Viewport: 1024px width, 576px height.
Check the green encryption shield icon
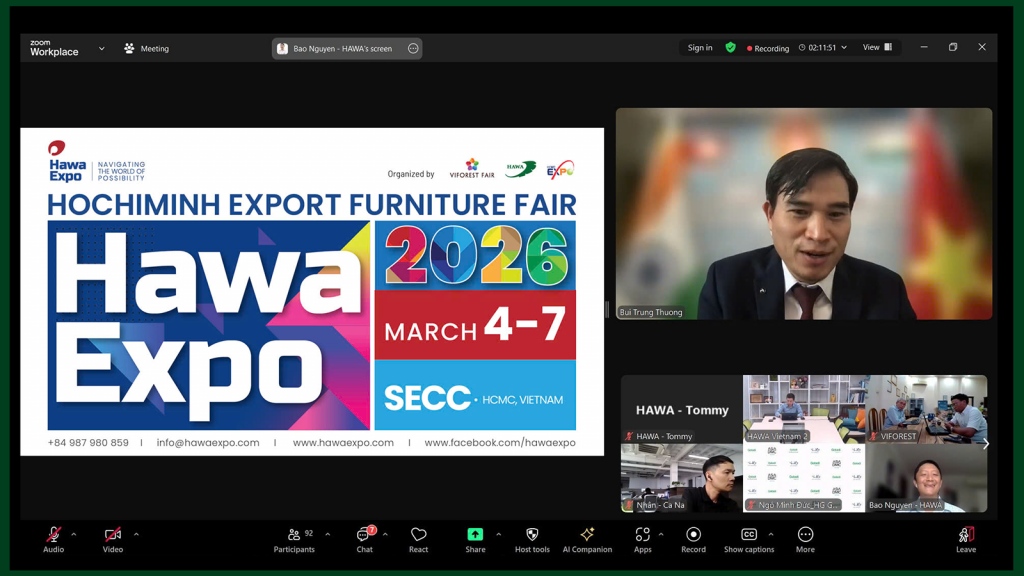[731, 47]
